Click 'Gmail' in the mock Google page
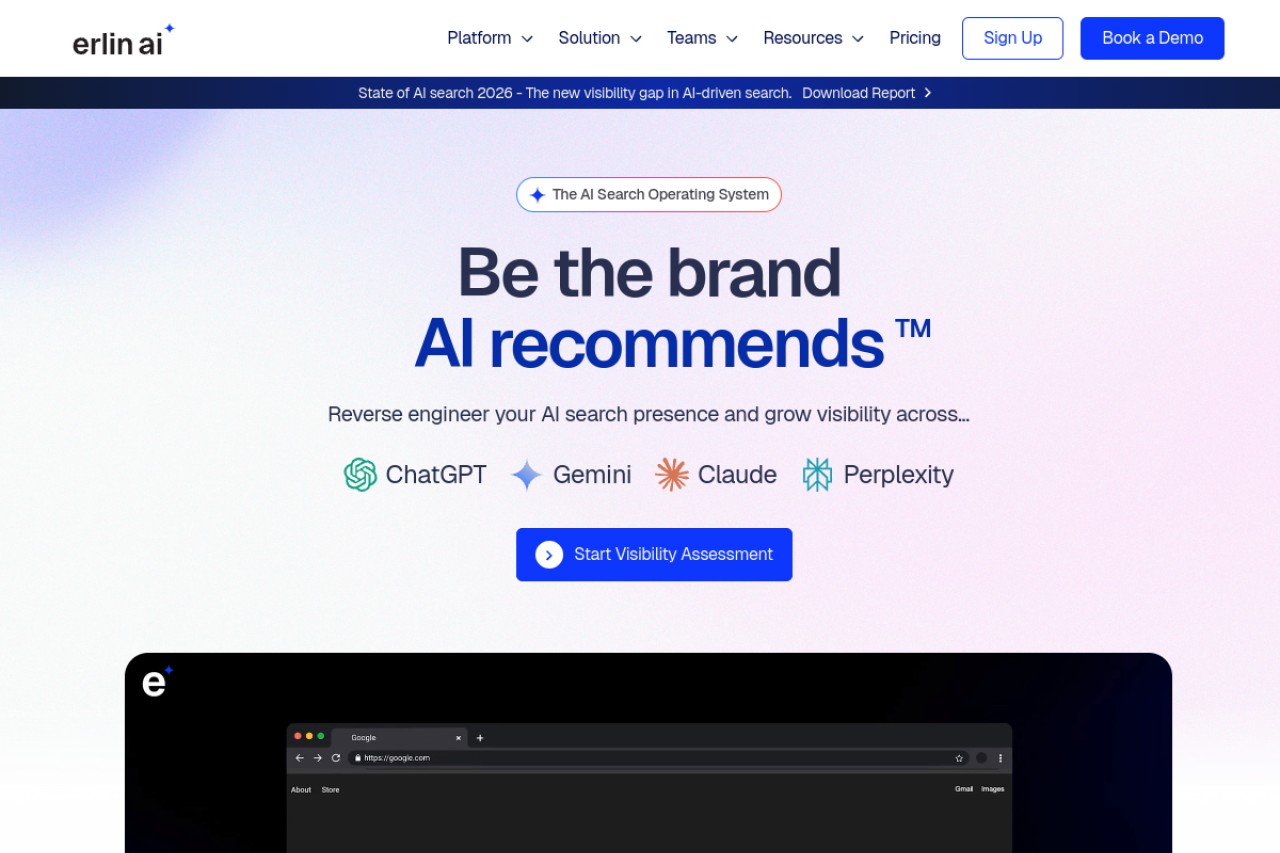 [964, 789]
